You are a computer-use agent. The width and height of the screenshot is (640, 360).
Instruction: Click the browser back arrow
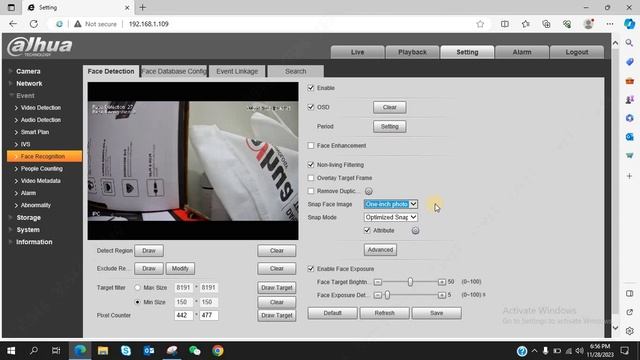click(x=13, y=24)
